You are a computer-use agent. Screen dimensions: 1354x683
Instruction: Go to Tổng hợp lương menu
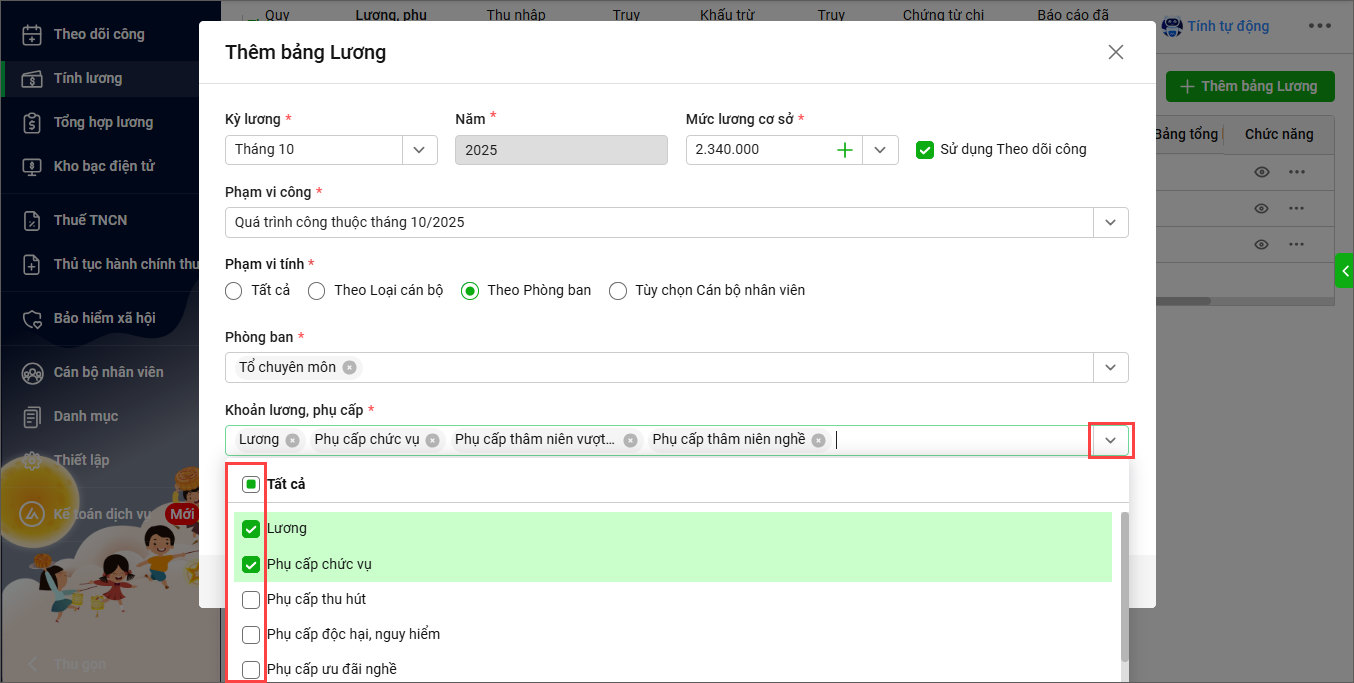103,122
